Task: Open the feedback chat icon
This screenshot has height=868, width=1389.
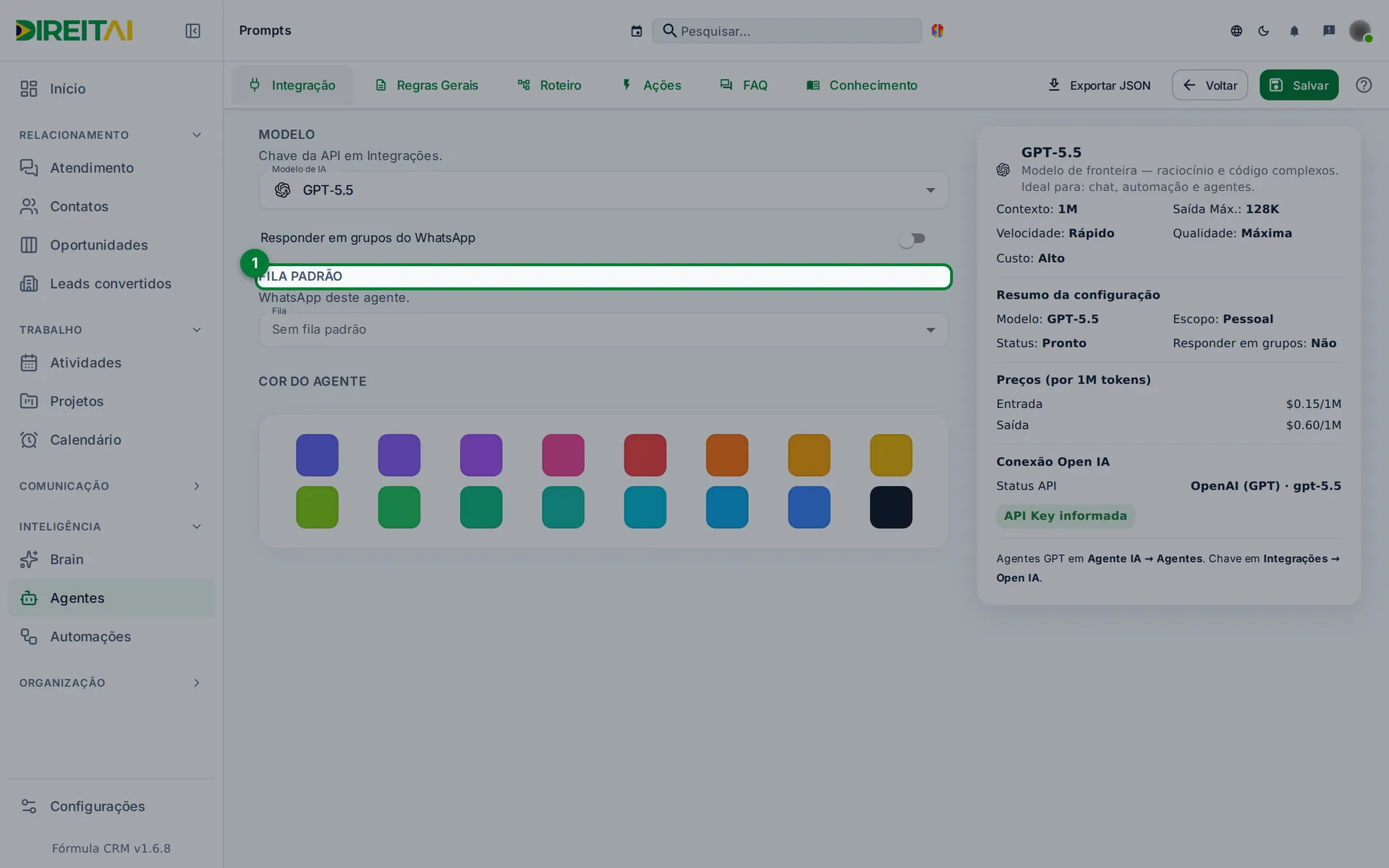Action: point(1329,30)
